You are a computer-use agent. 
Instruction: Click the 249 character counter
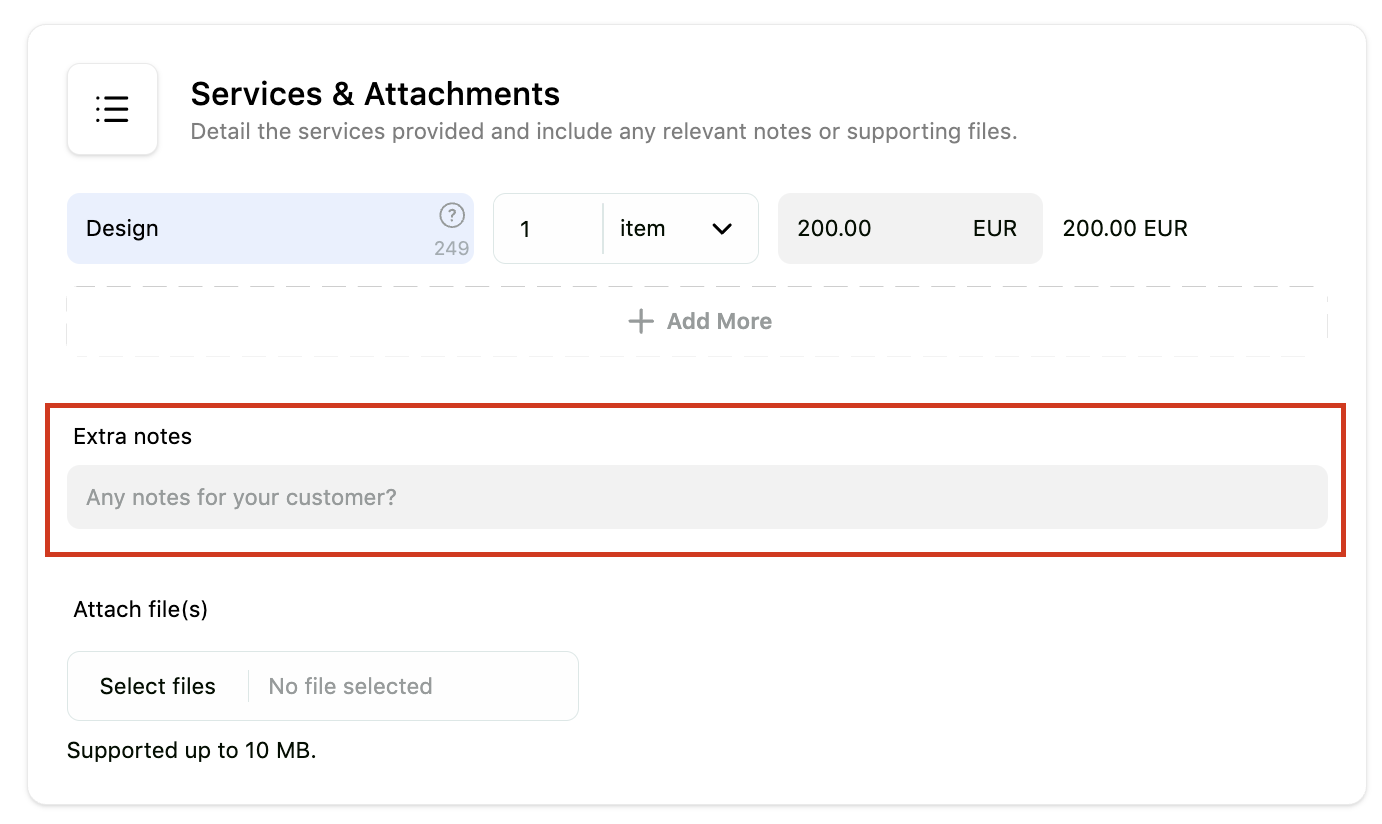pos(452,248)
